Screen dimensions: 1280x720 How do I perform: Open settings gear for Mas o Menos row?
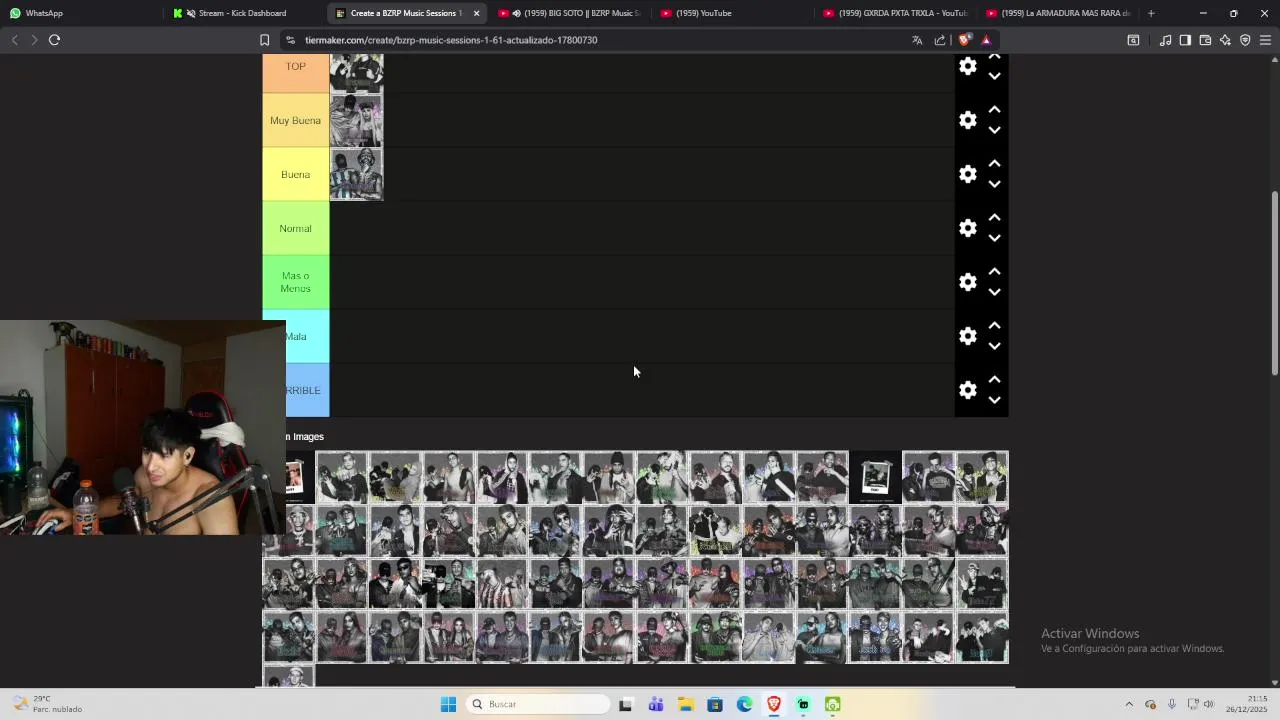(967, 282)
